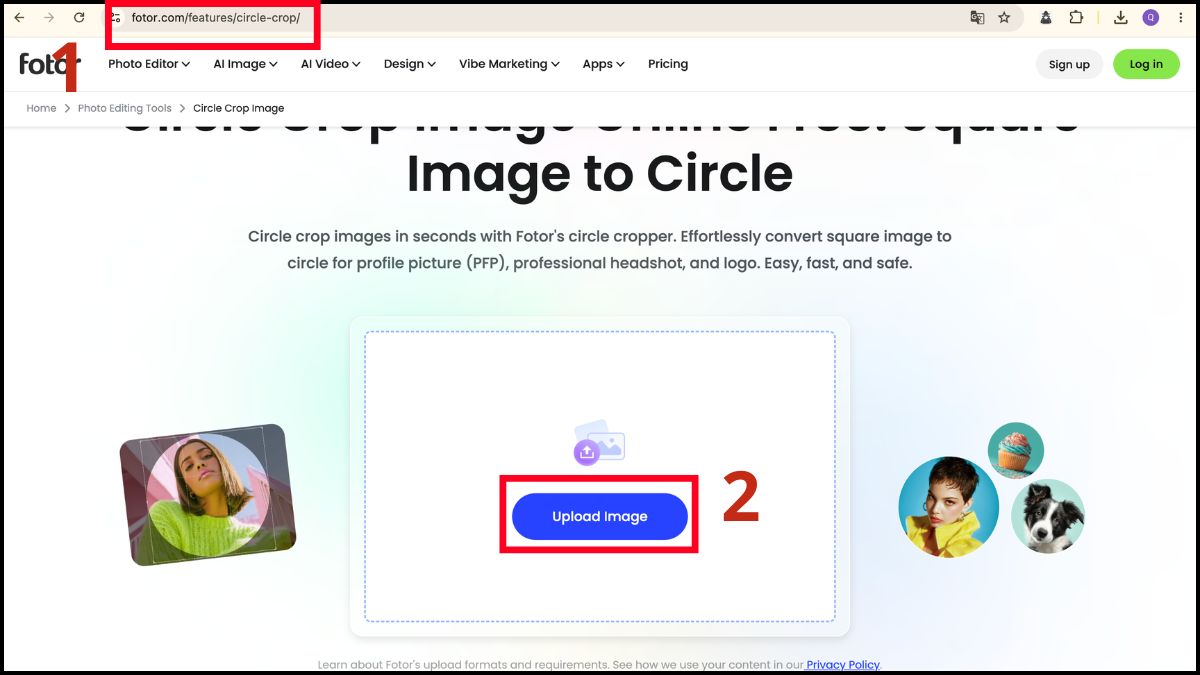Click the Sign up button
The height and width of the screenshot is (675, 1200).
click(x=1069, y=64)
